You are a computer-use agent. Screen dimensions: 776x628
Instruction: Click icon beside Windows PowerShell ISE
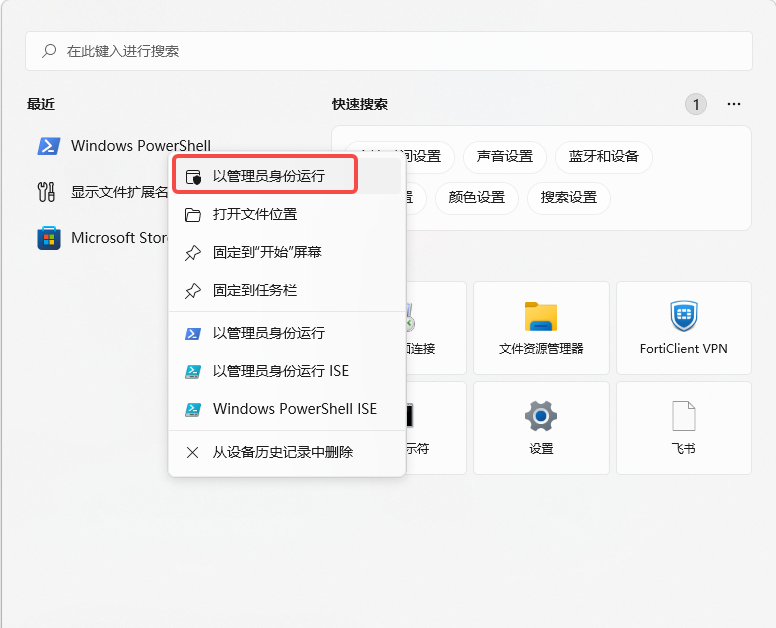pos(193,410)
